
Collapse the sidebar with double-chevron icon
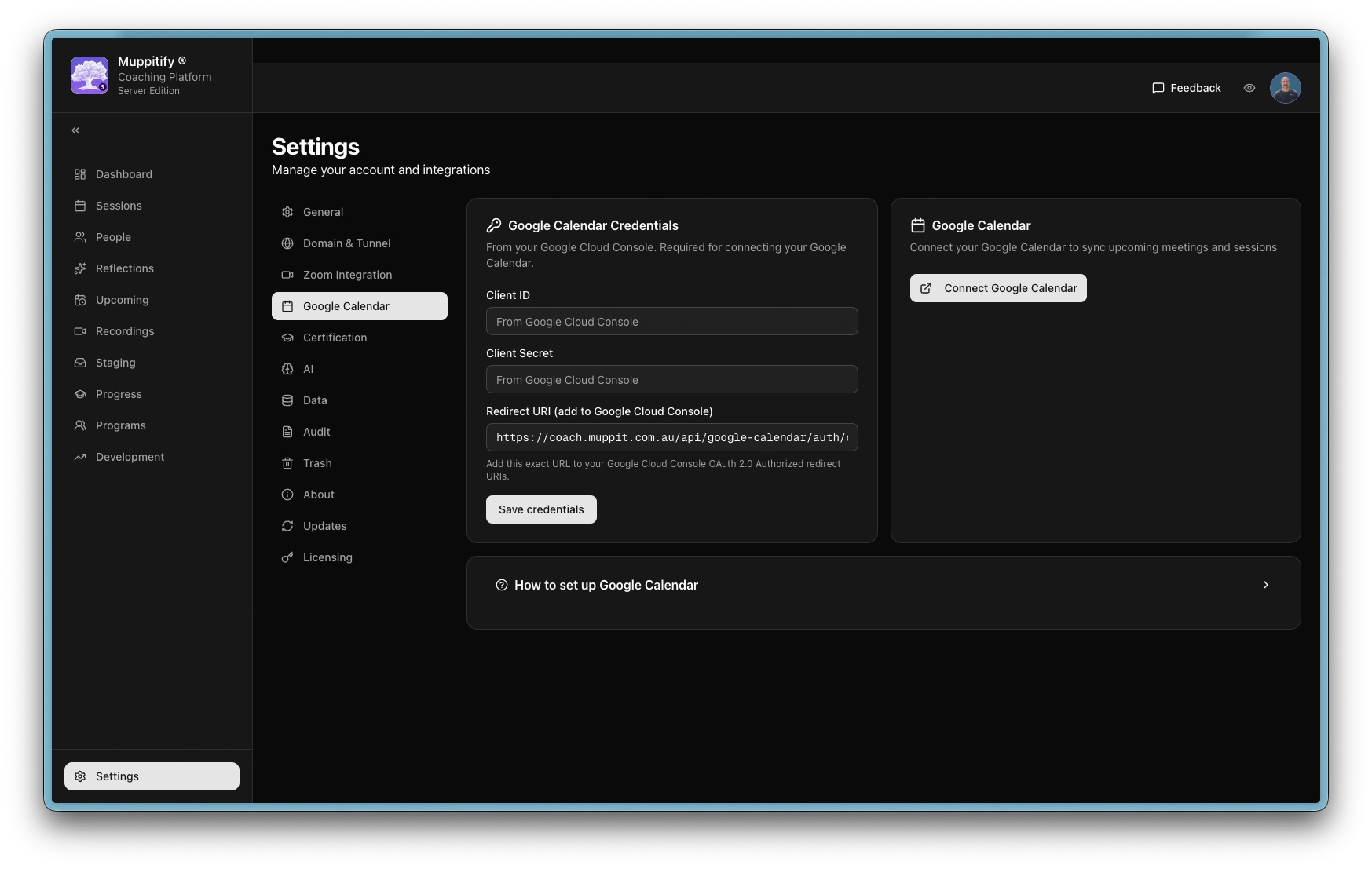75,130
